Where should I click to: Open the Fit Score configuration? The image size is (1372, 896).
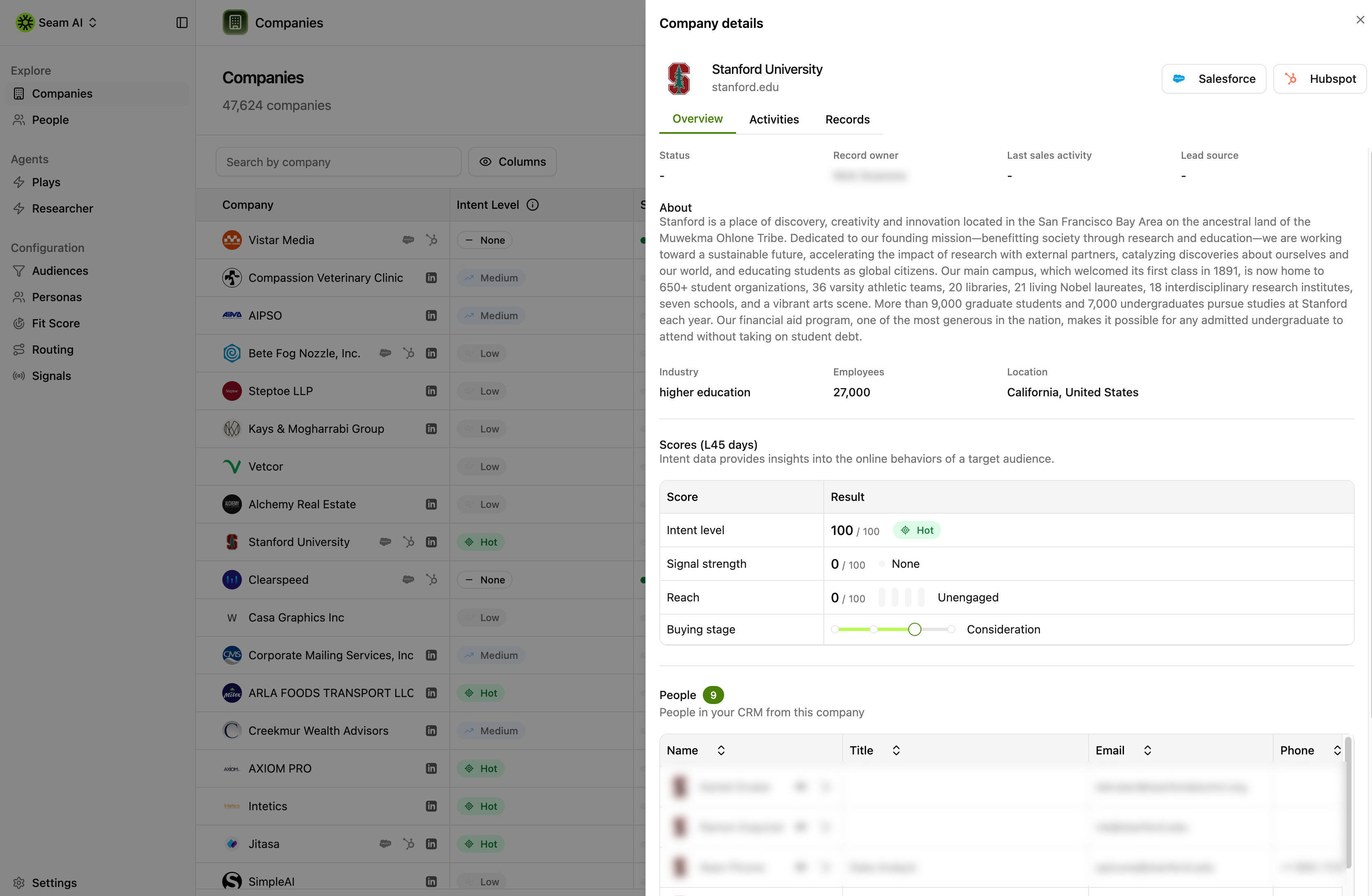(x=55, y=323)
